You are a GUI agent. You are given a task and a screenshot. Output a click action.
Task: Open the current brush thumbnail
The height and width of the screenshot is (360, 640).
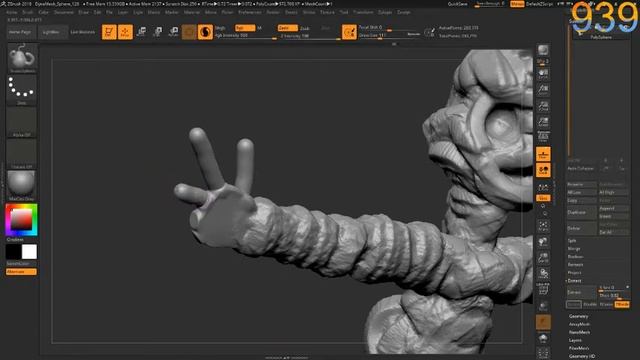(22, 58)
